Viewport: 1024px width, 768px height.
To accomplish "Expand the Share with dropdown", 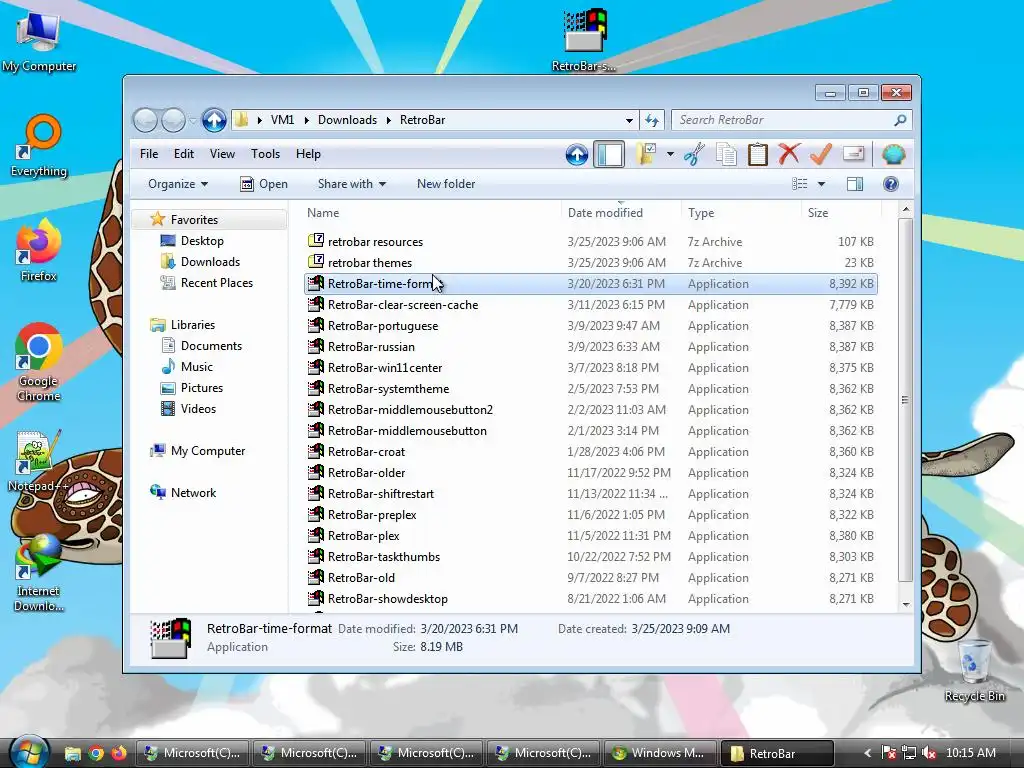I will pos(351,184).
